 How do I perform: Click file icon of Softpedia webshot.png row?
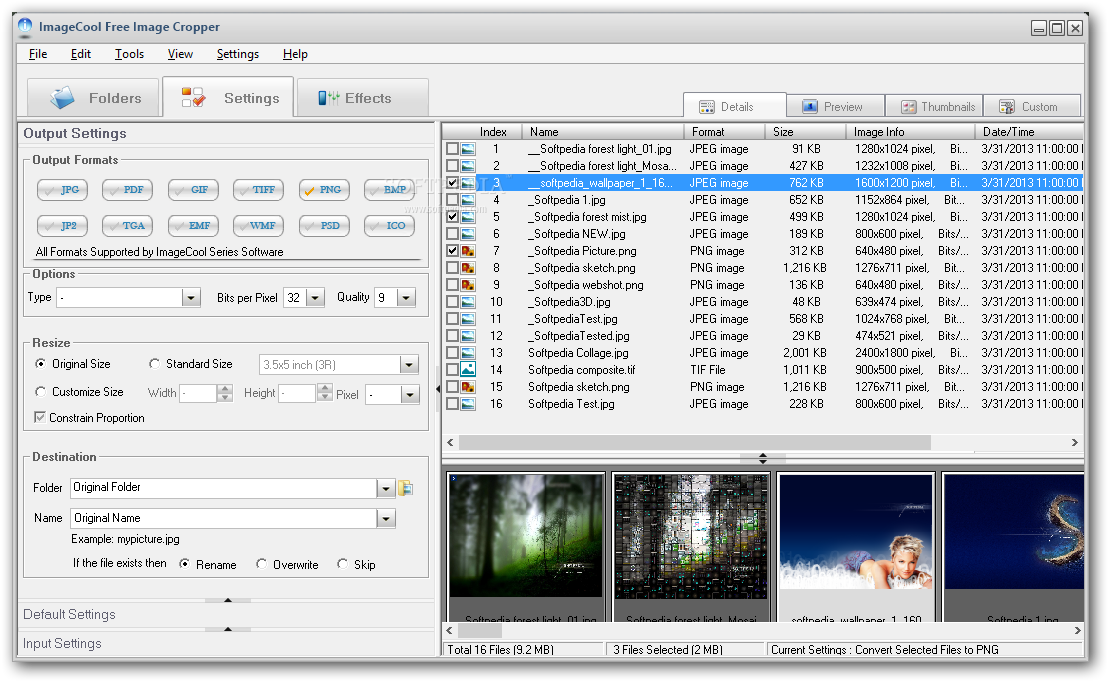click(468, 284)
